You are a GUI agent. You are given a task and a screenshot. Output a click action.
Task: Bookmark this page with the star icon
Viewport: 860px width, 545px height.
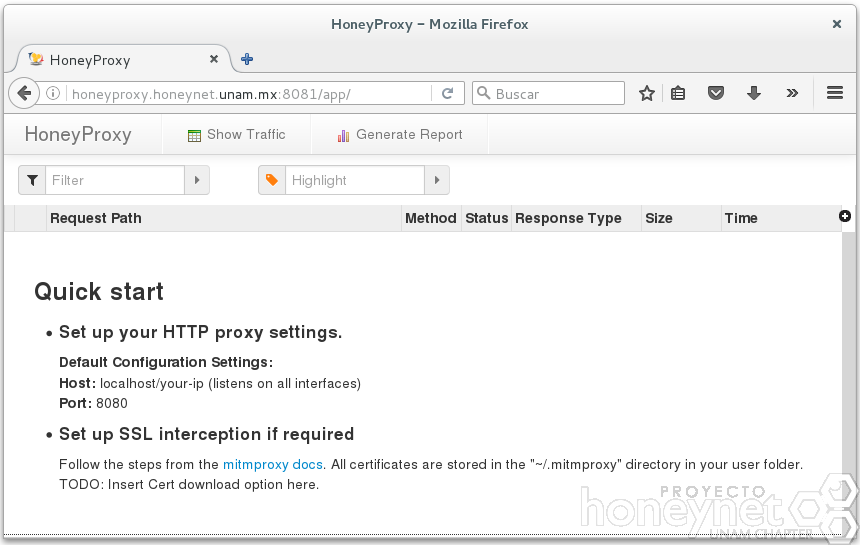coord(647,93)
